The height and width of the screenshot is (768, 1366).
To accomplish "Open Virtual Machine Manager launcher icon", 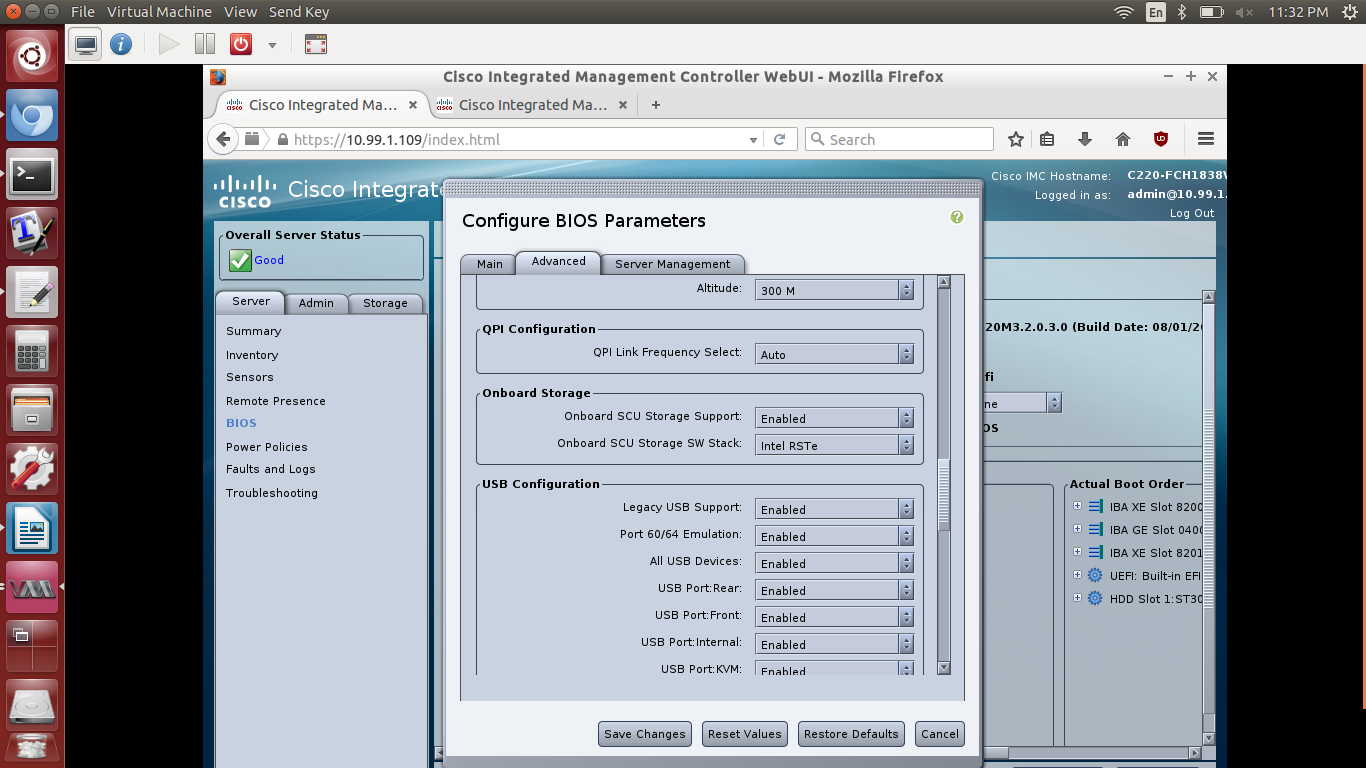I will pos(33,587).
